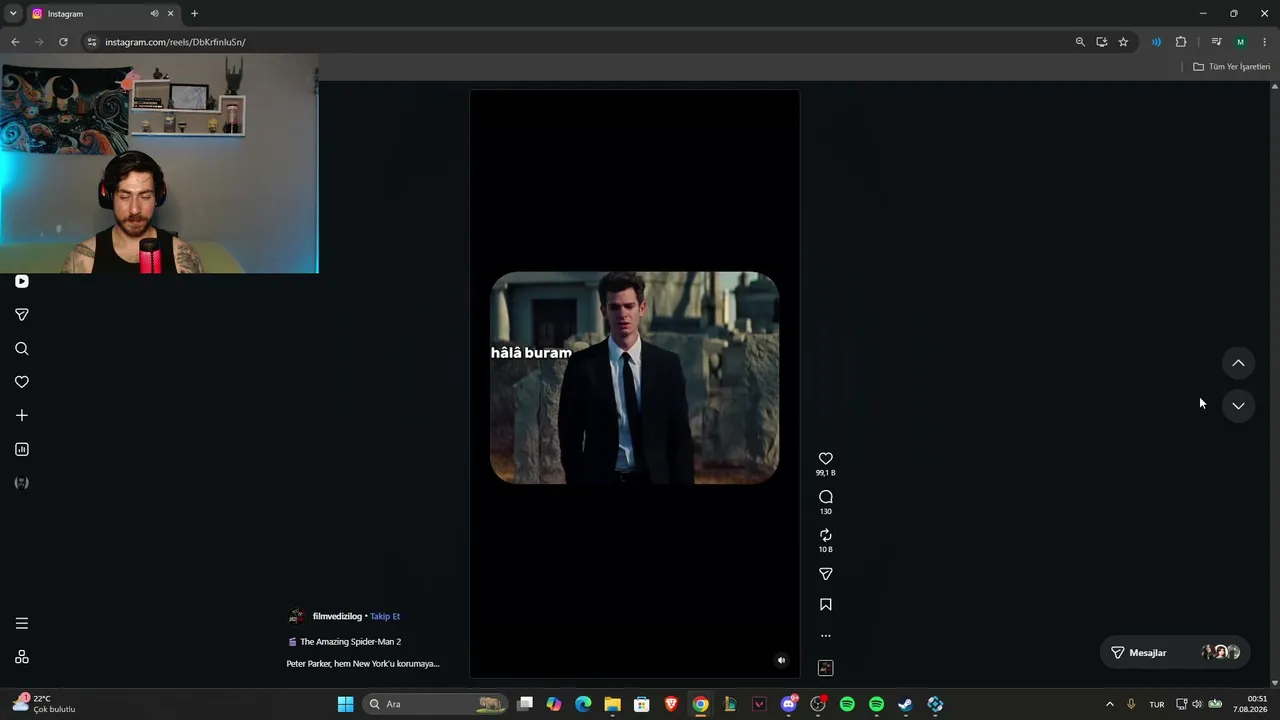Show hidden system tray icons
This screenshot has width=1280, height=720.
(x=1109, y=704)
